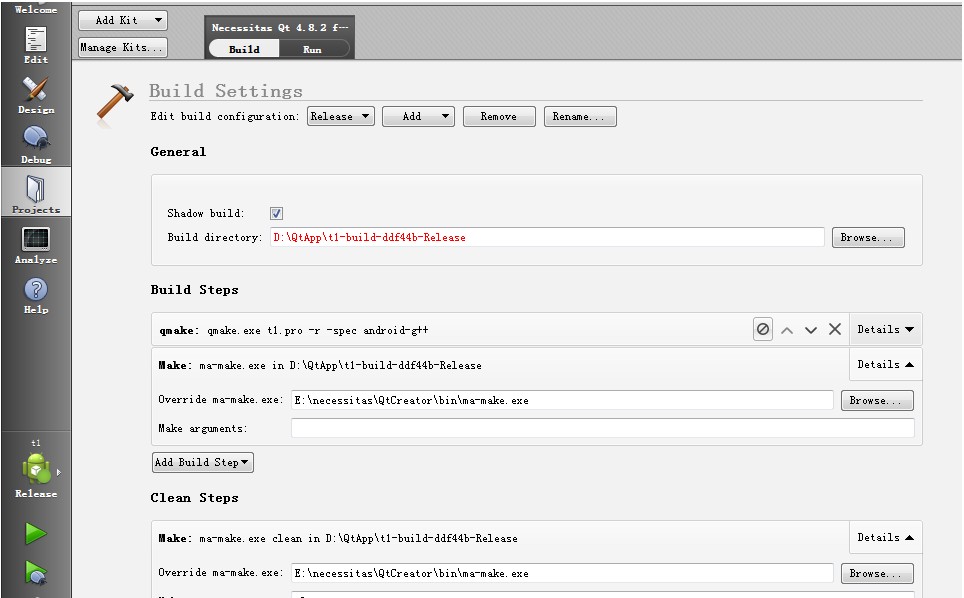
Task: Open the Analyze mode
Action: tap(36, 245)
